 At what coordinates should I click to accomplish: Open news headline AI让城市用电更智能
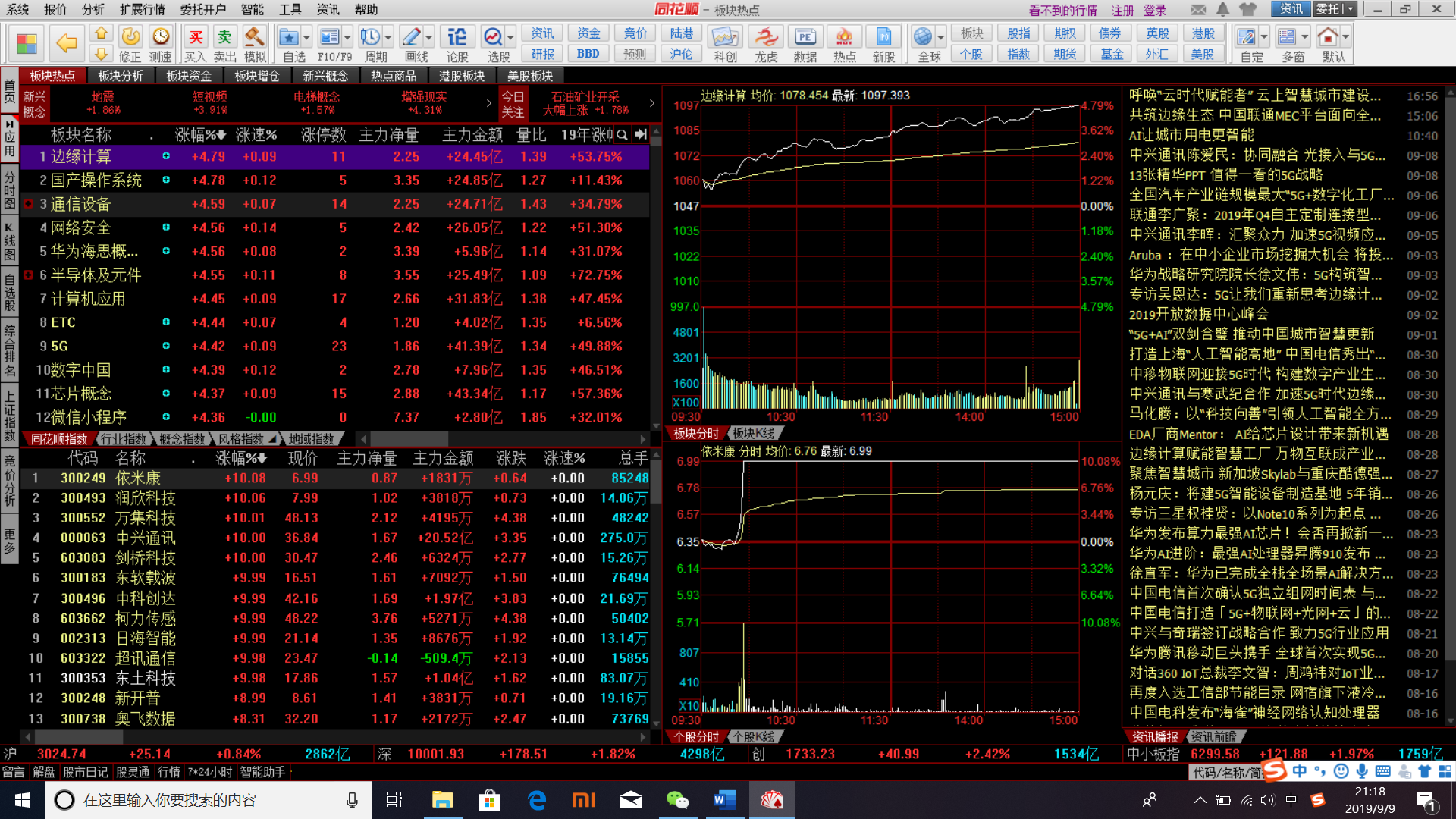1191,136
